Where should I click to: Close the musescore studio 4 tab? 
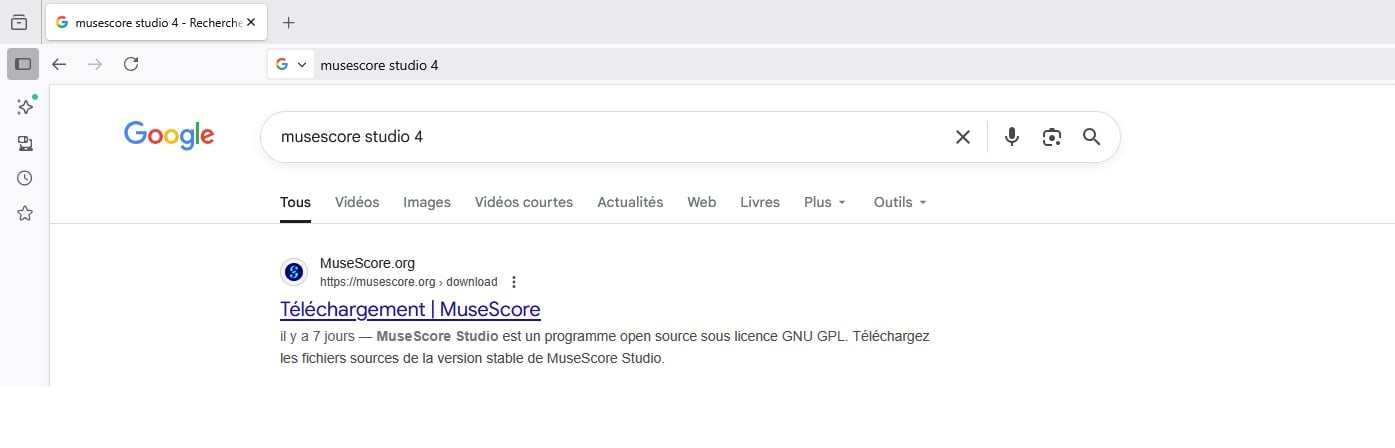(x=251, y=22)
